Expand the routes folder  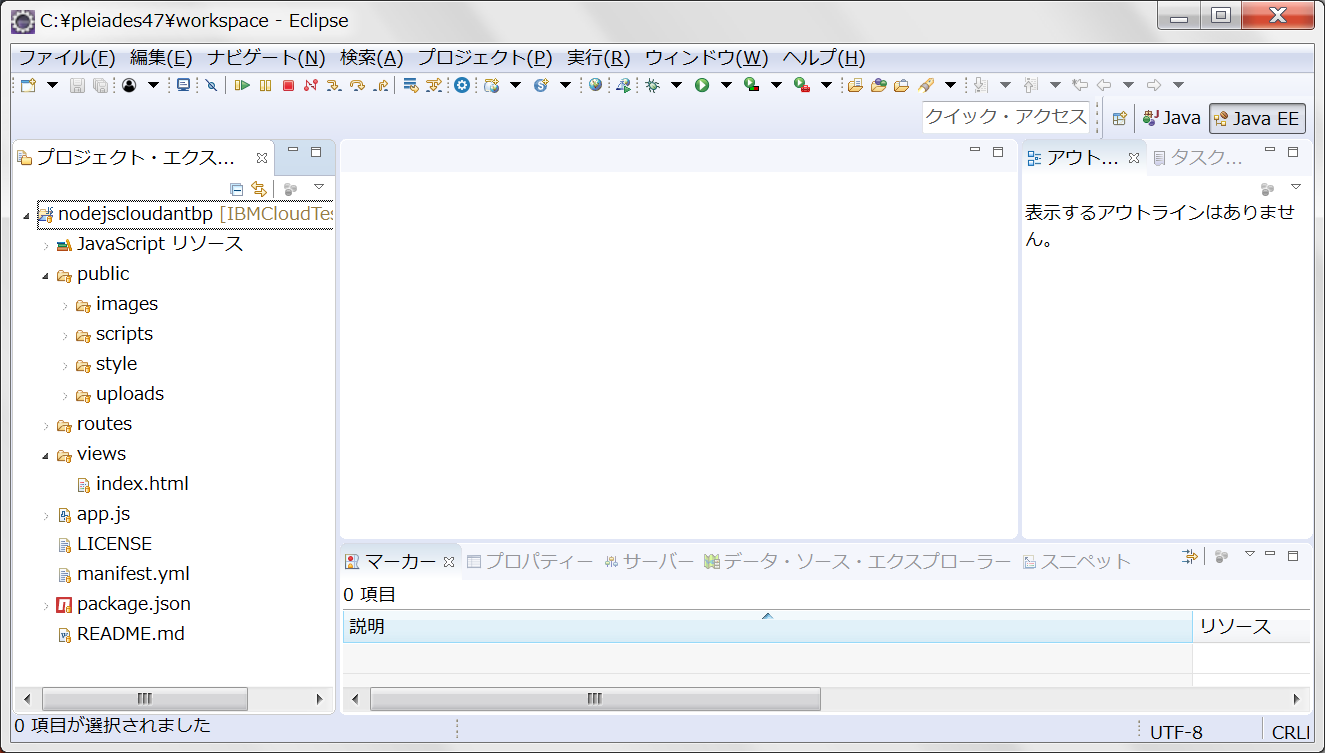tap(46, 425)
